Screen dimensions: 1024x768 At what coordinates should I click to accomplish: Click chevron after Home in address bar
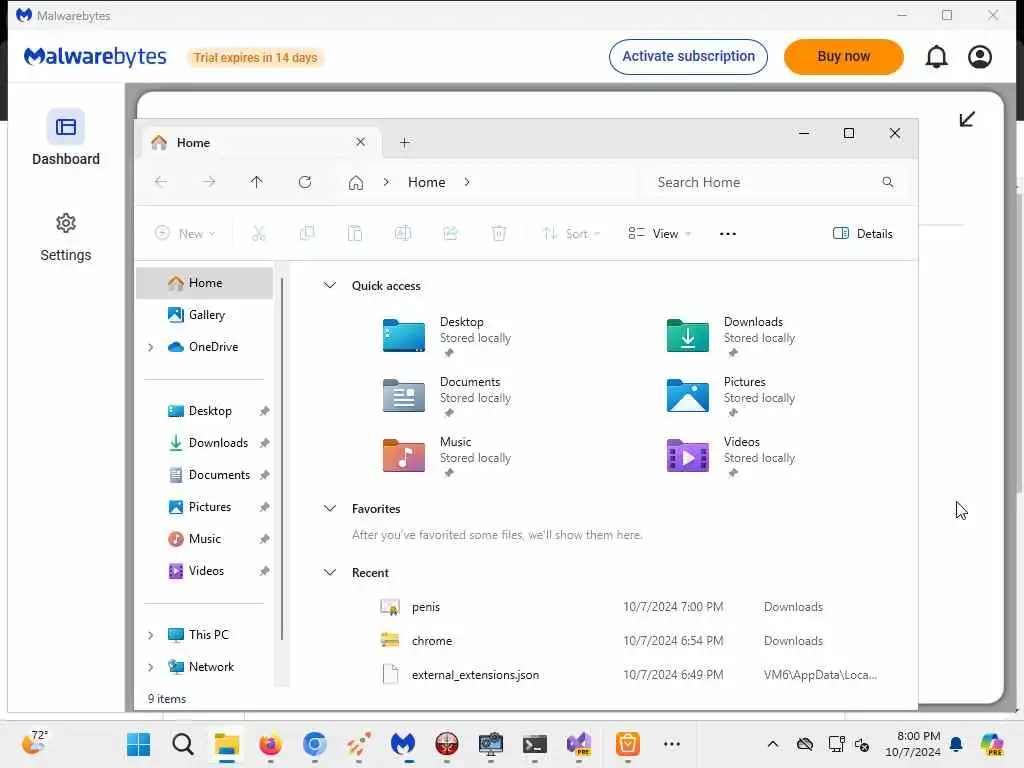click(467, 182)
